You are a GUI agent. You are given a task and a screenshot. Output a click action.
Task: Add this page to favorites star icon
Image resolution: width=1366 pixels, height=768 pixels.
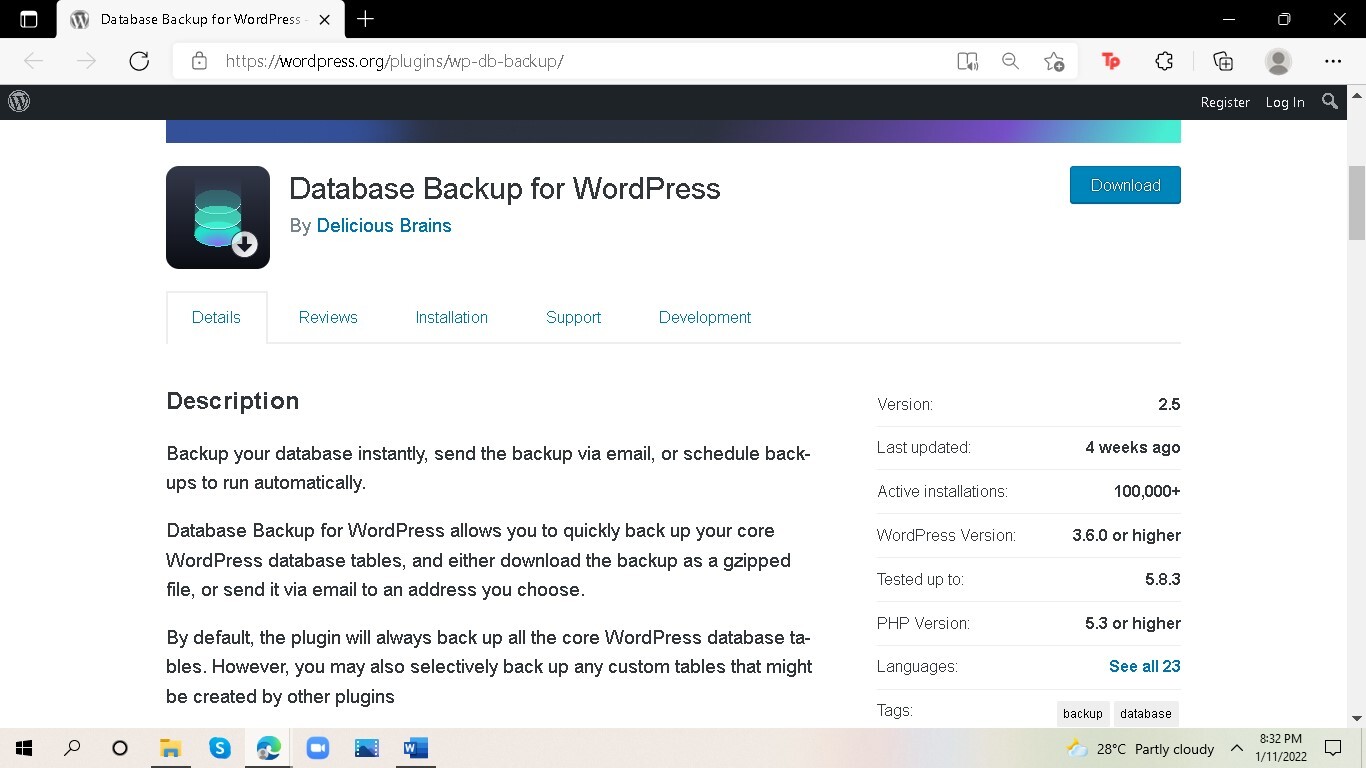tap(1053, 61)
